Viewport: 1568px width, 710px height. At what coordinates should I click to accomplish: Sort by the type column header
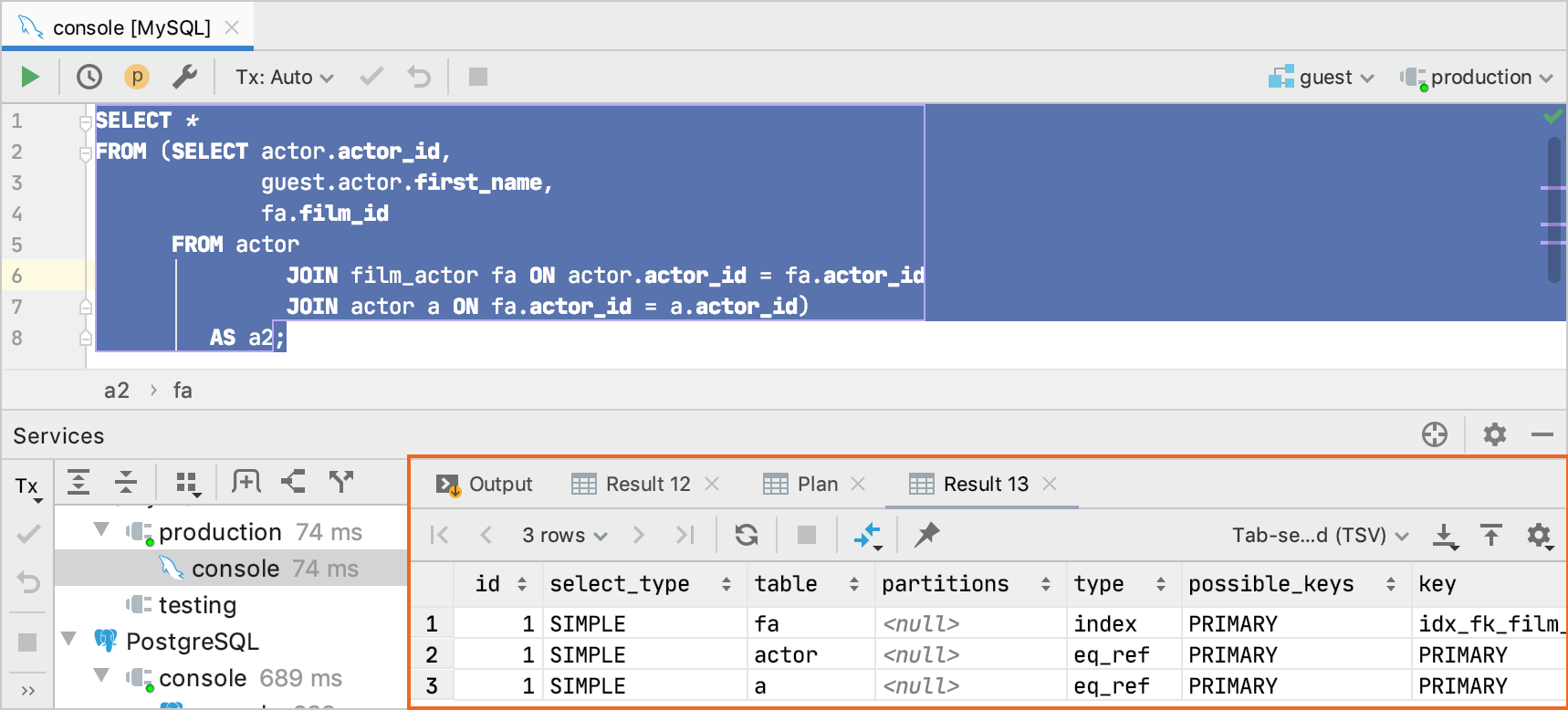1123,584
